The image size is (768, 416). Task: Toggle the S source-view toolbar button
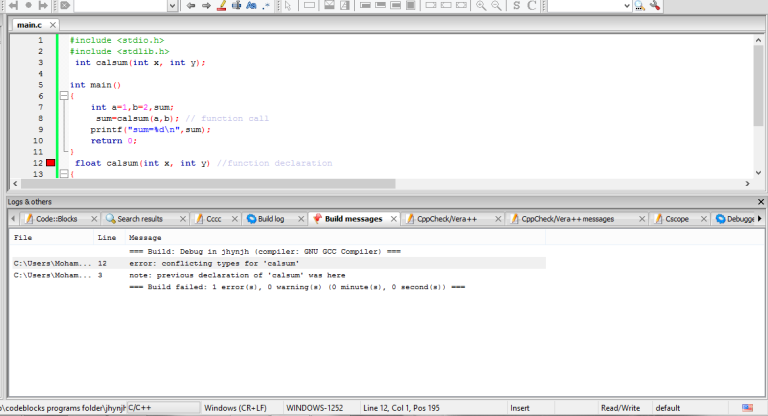(x=516, y=6)
